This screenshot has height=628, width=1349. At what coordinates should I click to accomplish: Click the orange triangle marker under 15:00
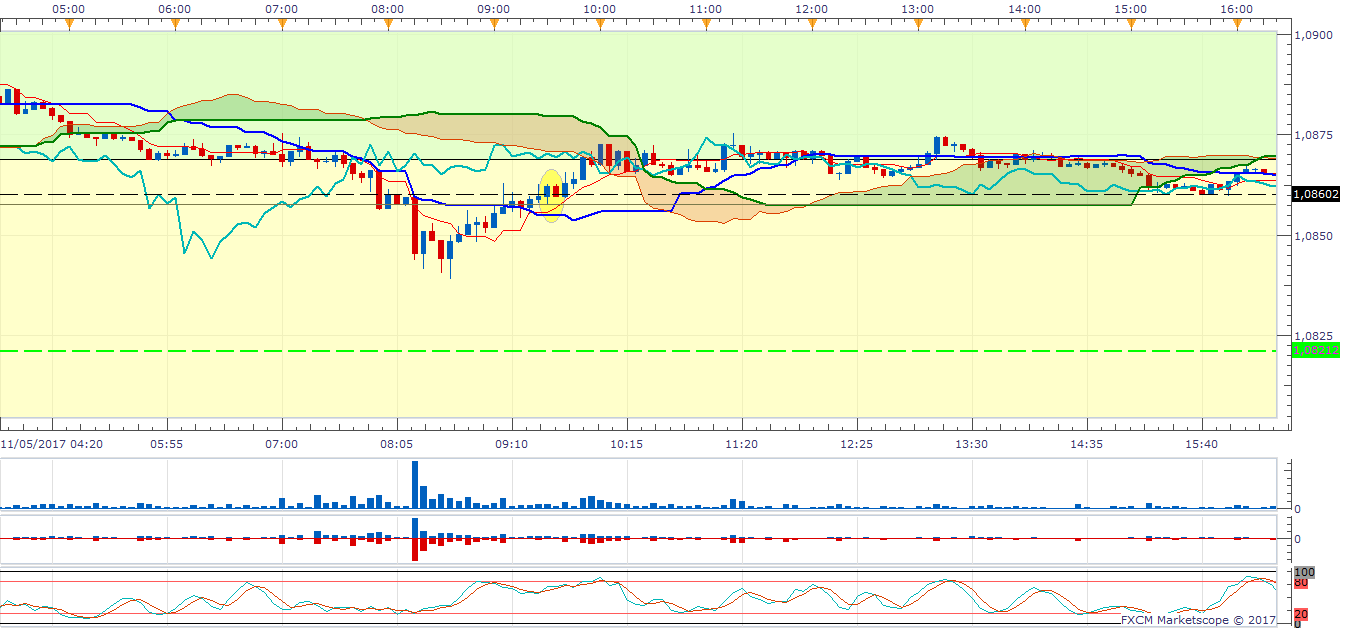1131,24
